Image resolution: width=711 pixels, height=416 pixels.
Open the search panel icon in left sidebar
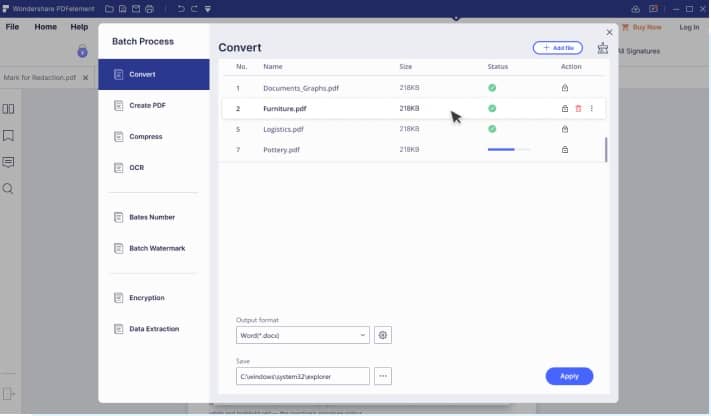(8, 188)
